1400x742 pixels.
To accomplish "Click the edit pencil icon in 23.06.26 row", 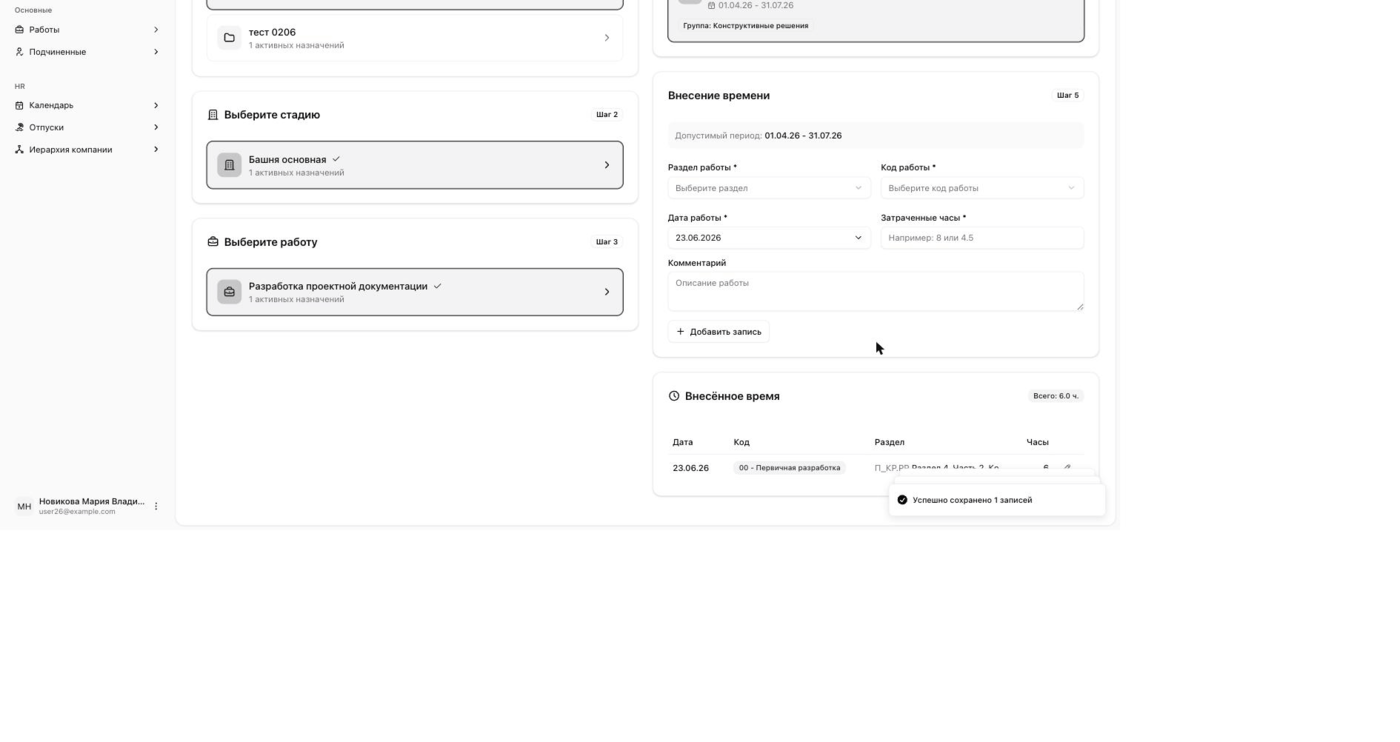I will (1067, 468).
